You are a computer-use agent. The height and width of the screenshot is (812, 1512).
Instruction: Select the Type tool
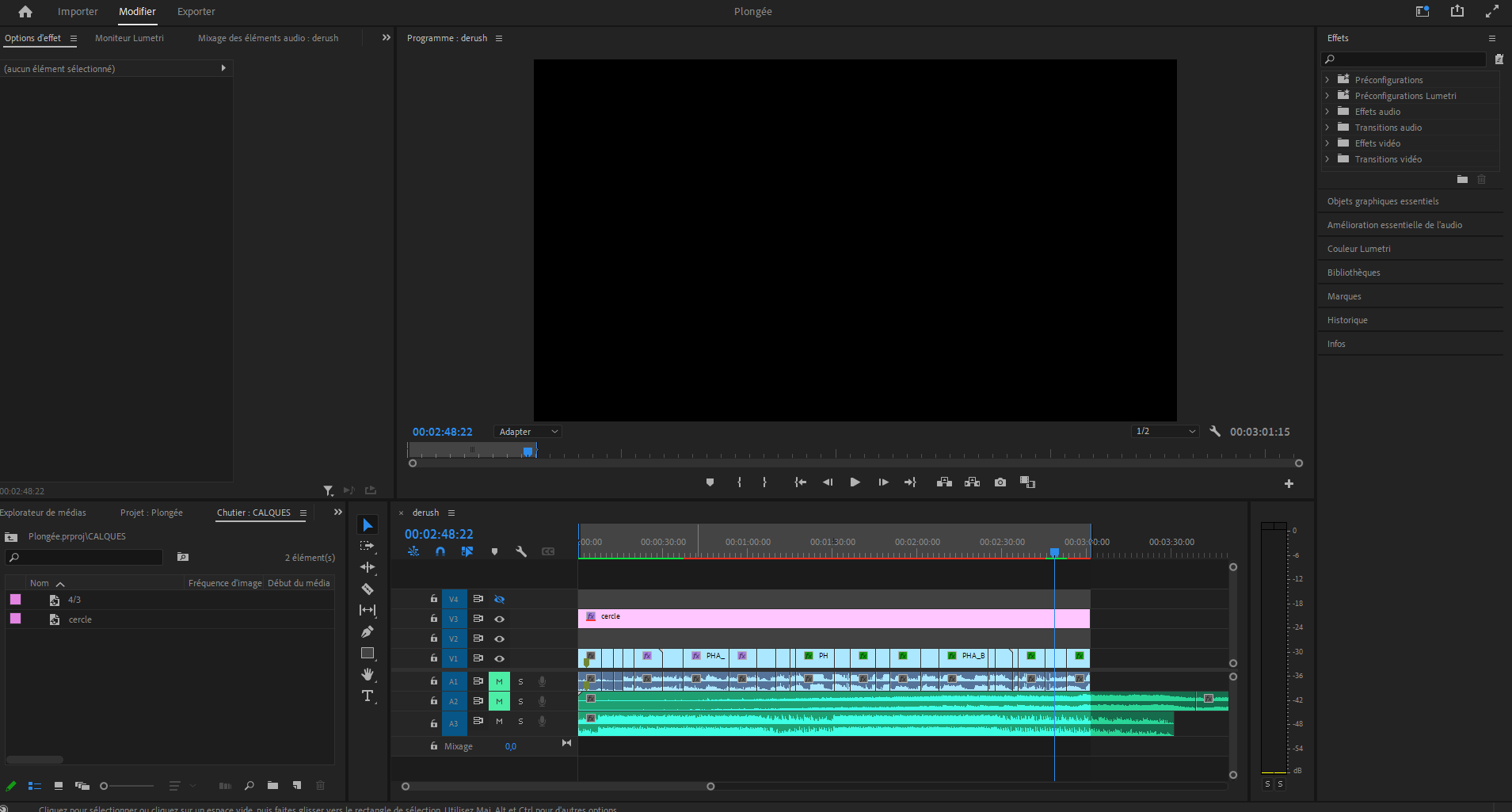(368, 696)
